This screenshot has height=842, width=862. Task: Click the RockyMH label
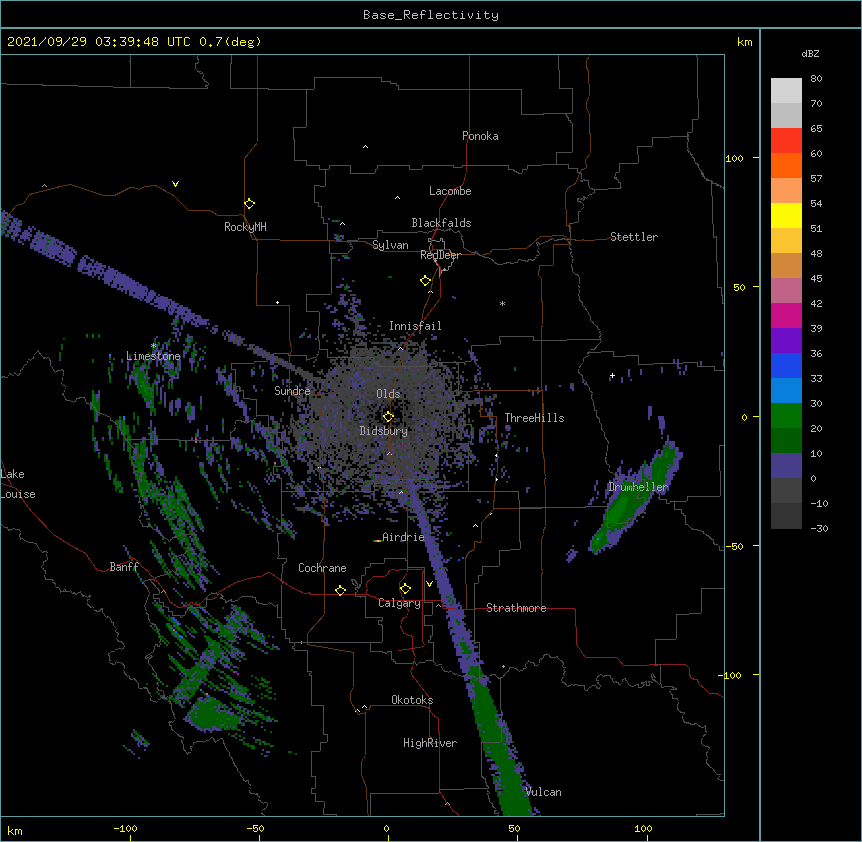point(245,227)
